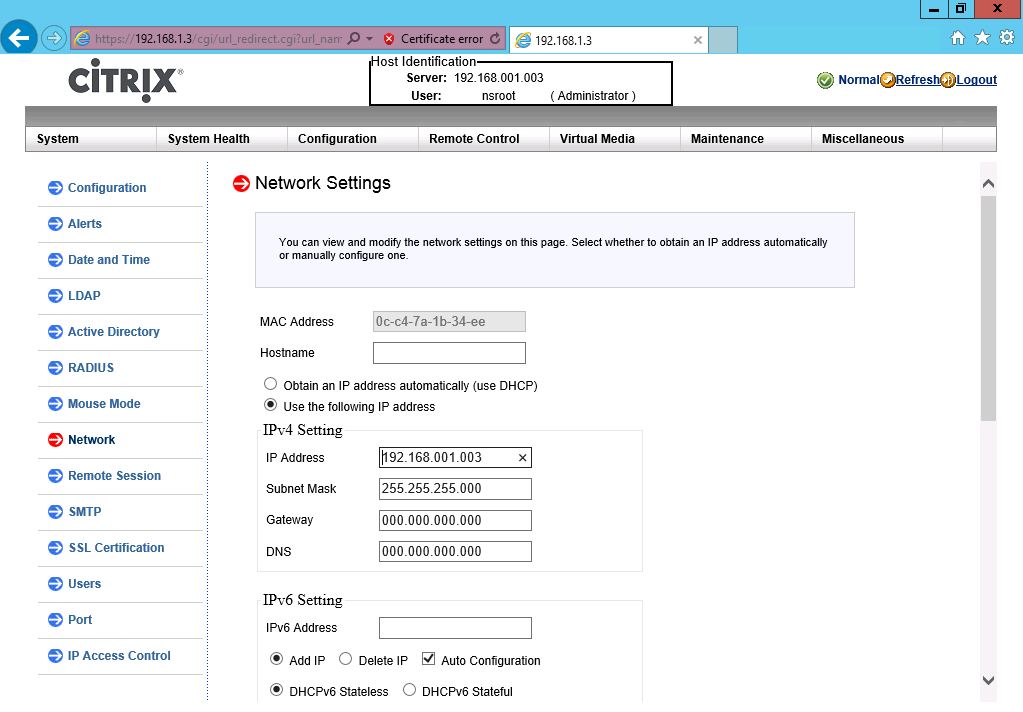Toggle the Auto Configuration checkbox

(429, 658)
